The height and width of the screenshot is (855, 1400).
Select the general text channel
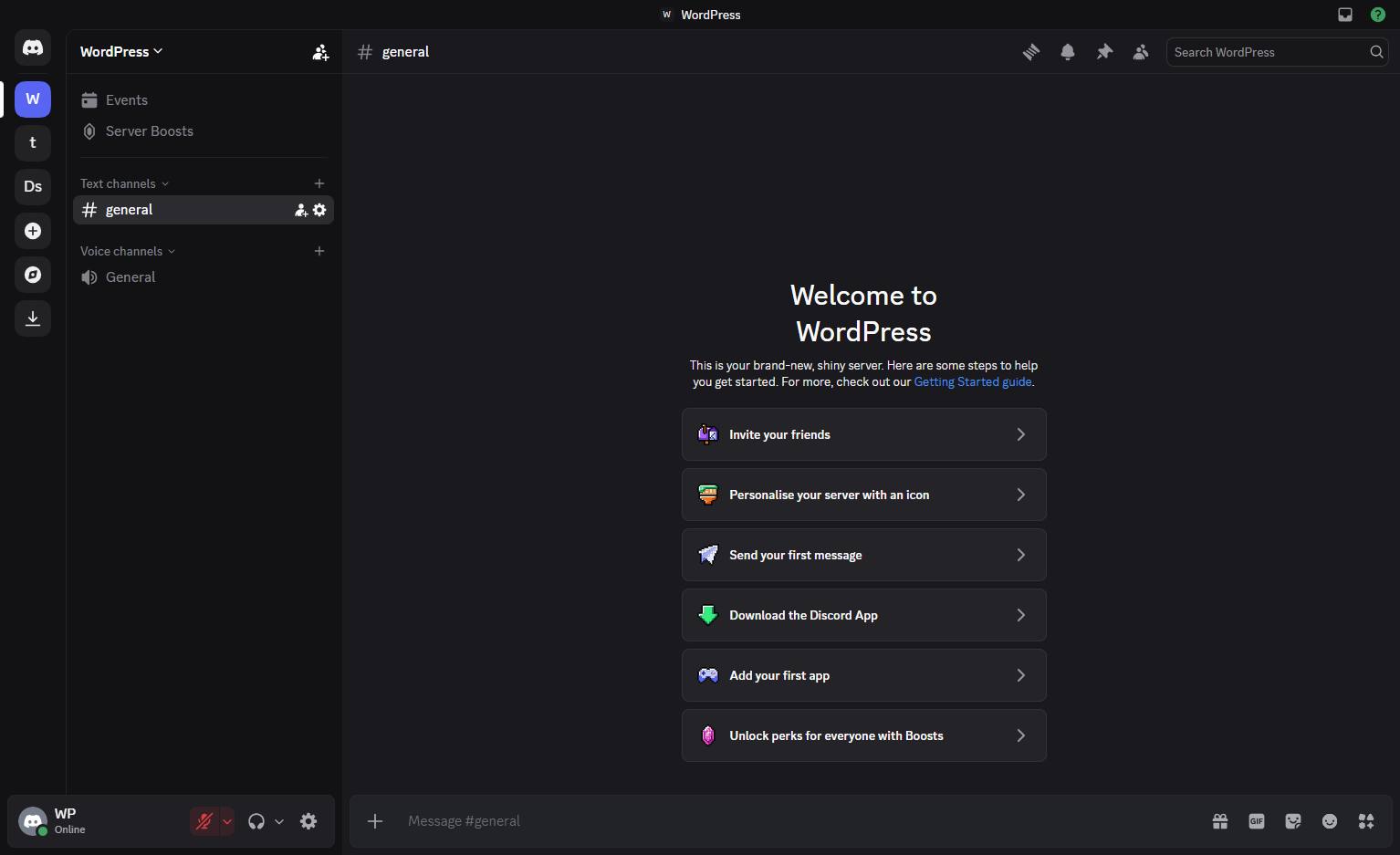point(204,210)
